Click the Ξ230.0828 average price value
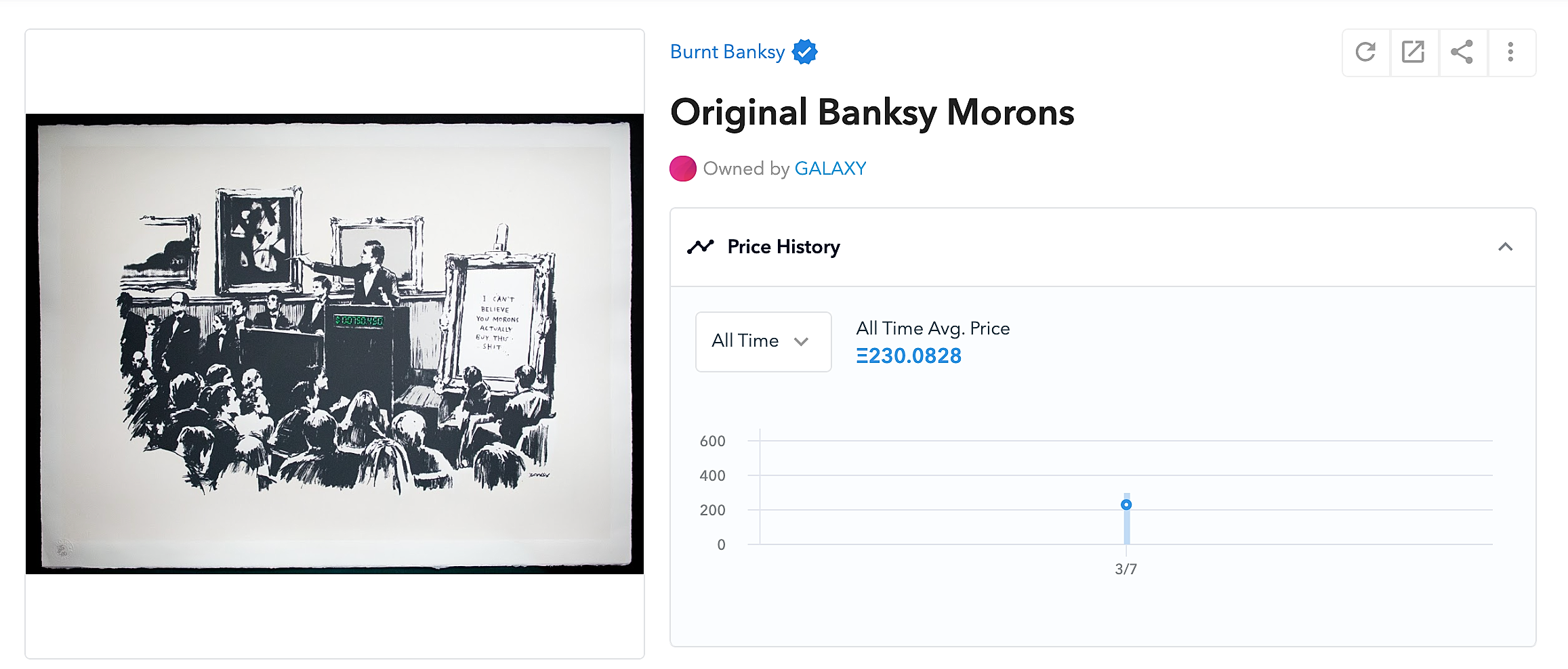 pos(909,355)
